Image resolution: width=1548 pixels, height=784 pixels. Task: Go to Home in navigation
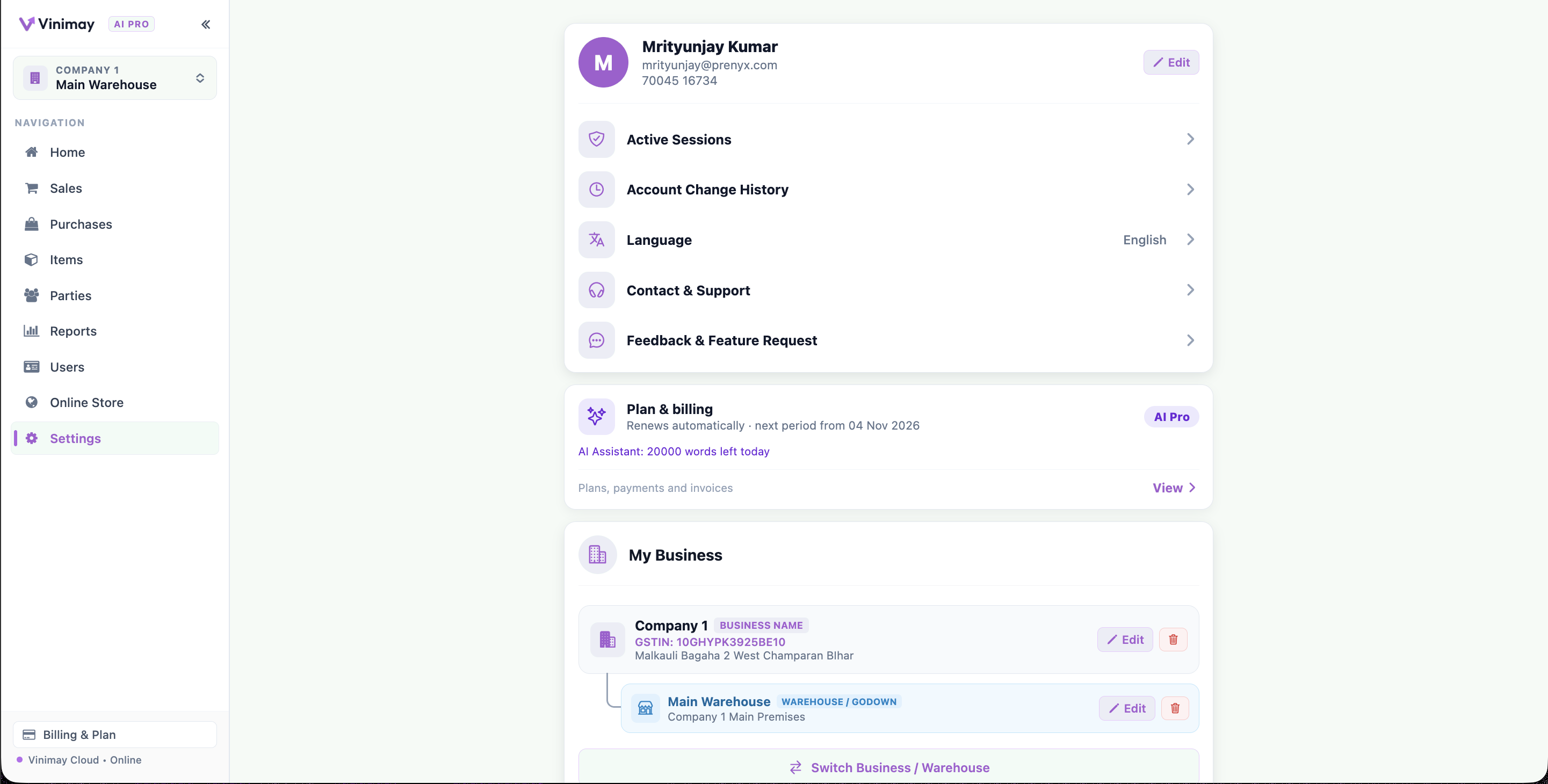pos(115,153)
